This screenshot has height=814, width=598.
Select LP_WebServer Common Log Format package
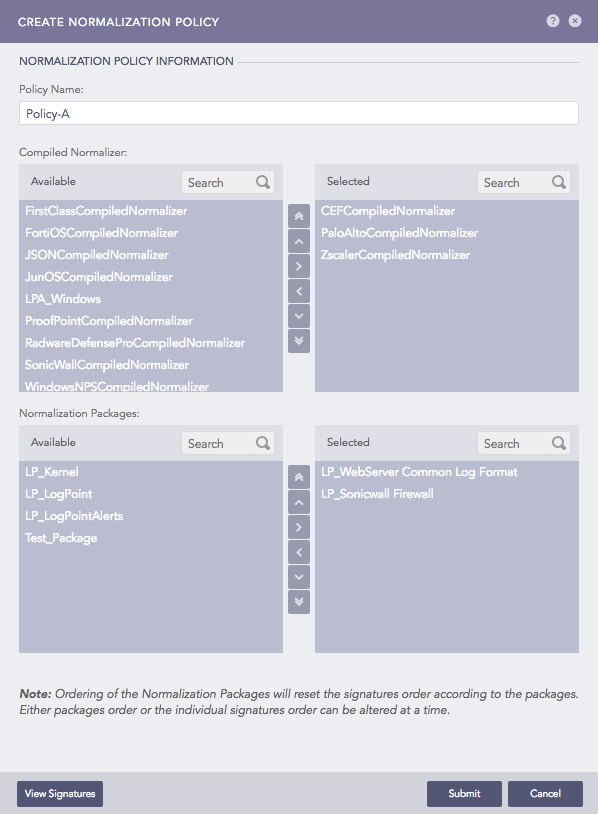pyautogui.click(x=418, y=471)
